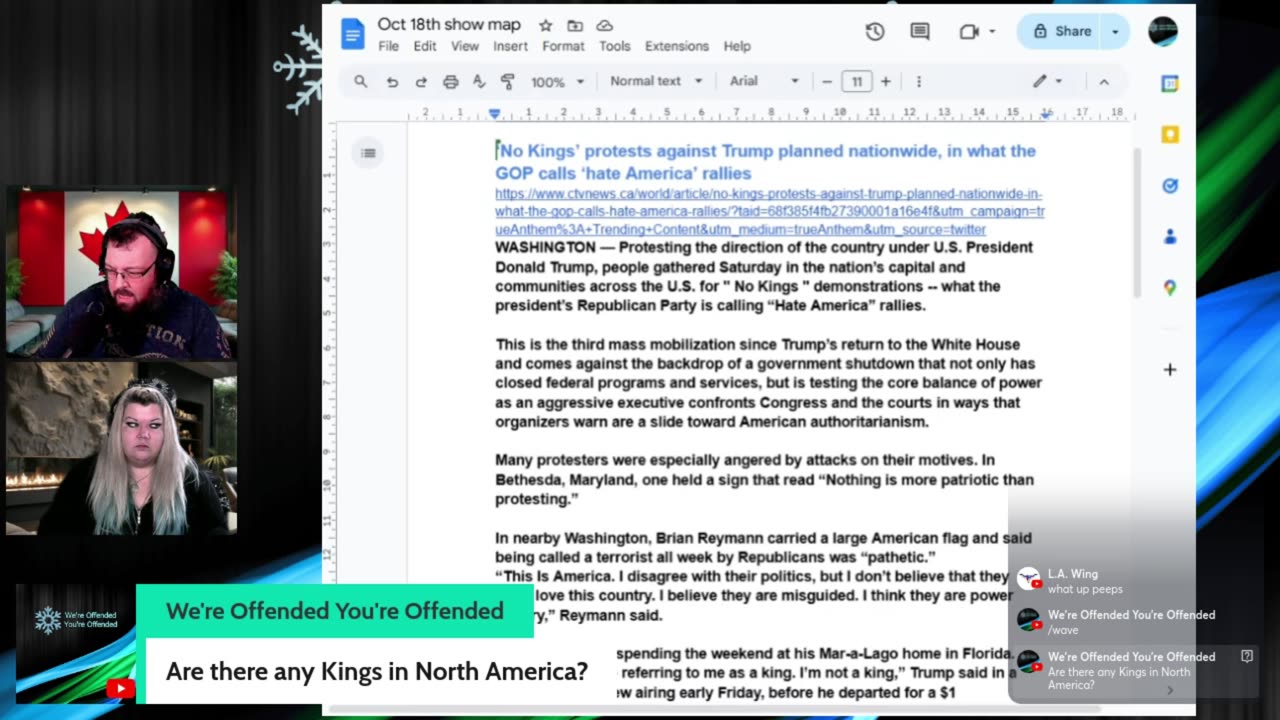The width and height of the screenshot is (1280, 720).
Task: Open the Edit menu
Action: 425,46
